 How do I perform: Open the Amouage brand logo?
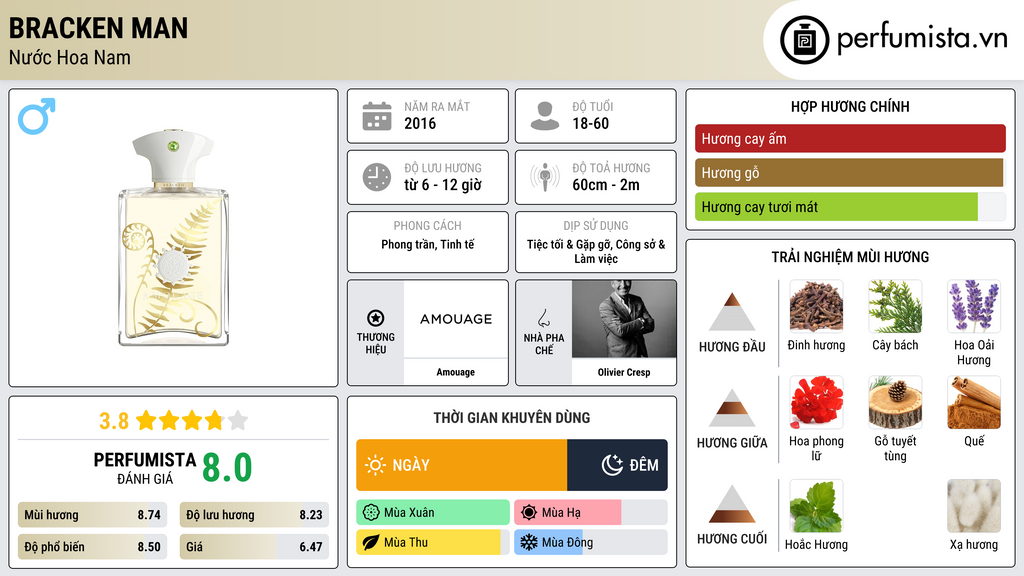tap(456, 319)
